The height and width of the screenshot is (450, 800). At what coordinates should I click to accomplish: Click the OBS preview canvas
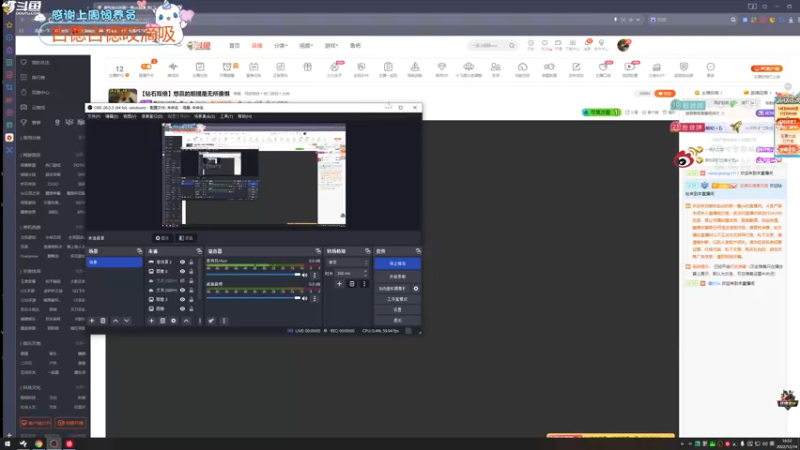tap(254, 174)
